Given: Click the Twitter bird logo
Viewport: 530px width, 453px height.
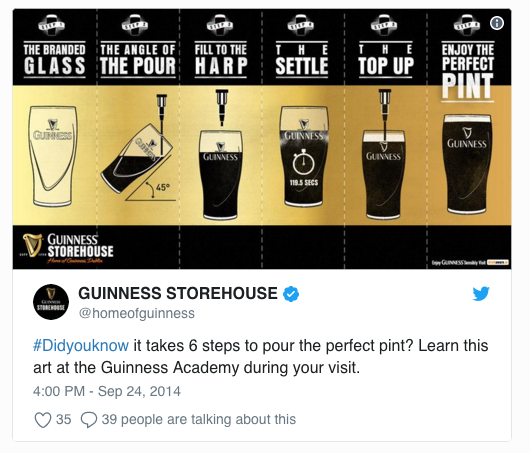Looking at the screenshot, I should coord(481,293).
